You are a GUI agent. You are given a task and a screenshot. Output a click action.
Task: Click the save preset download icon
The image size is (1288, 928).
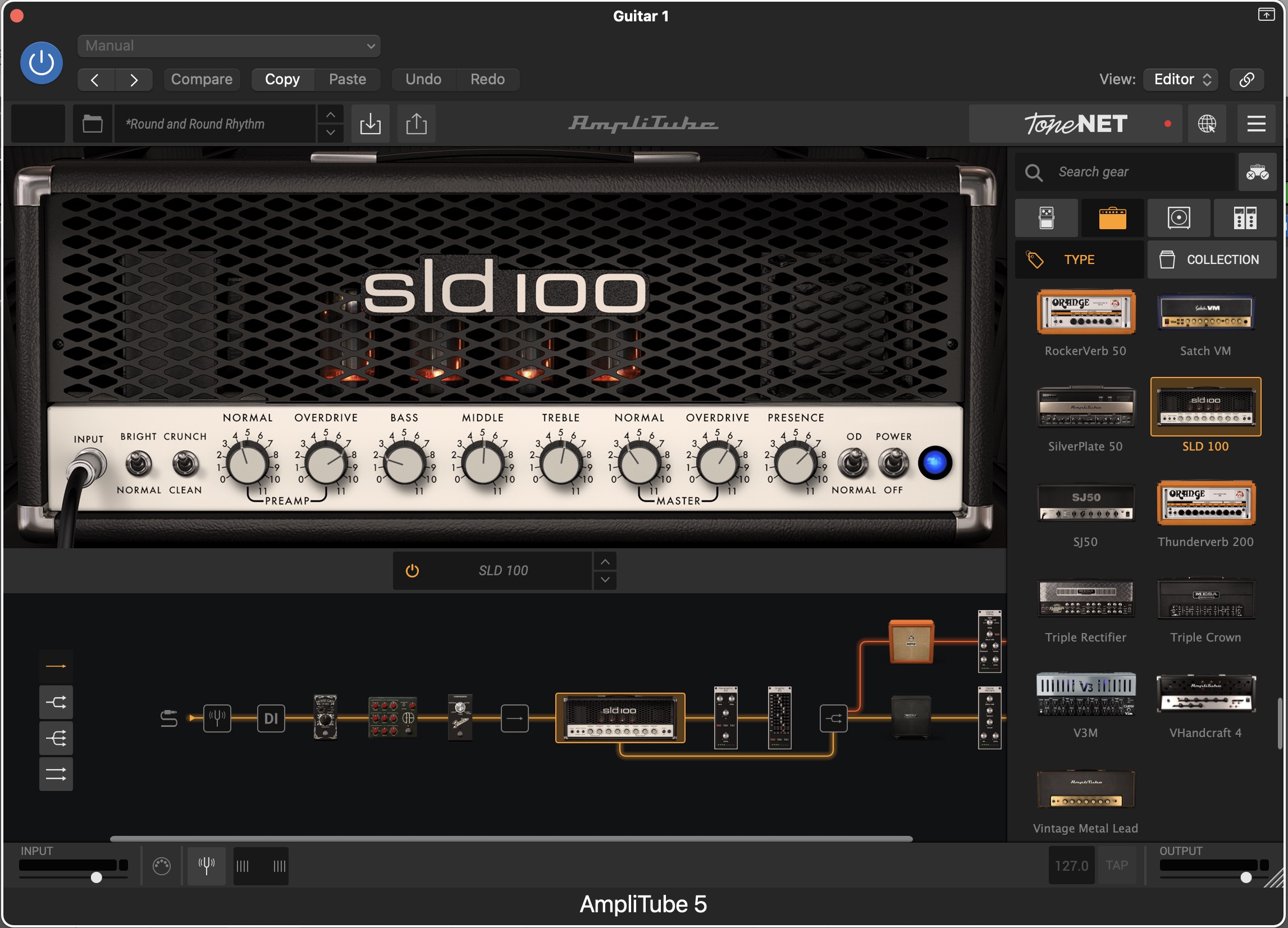tap(370, 124)
